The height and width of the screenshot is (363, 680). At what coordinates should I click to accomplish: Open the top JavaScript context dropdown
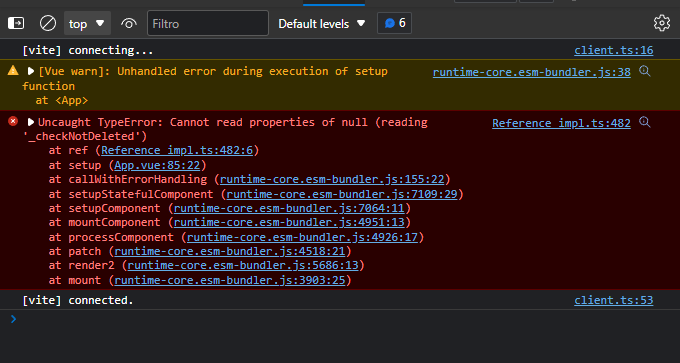[87, 23]
